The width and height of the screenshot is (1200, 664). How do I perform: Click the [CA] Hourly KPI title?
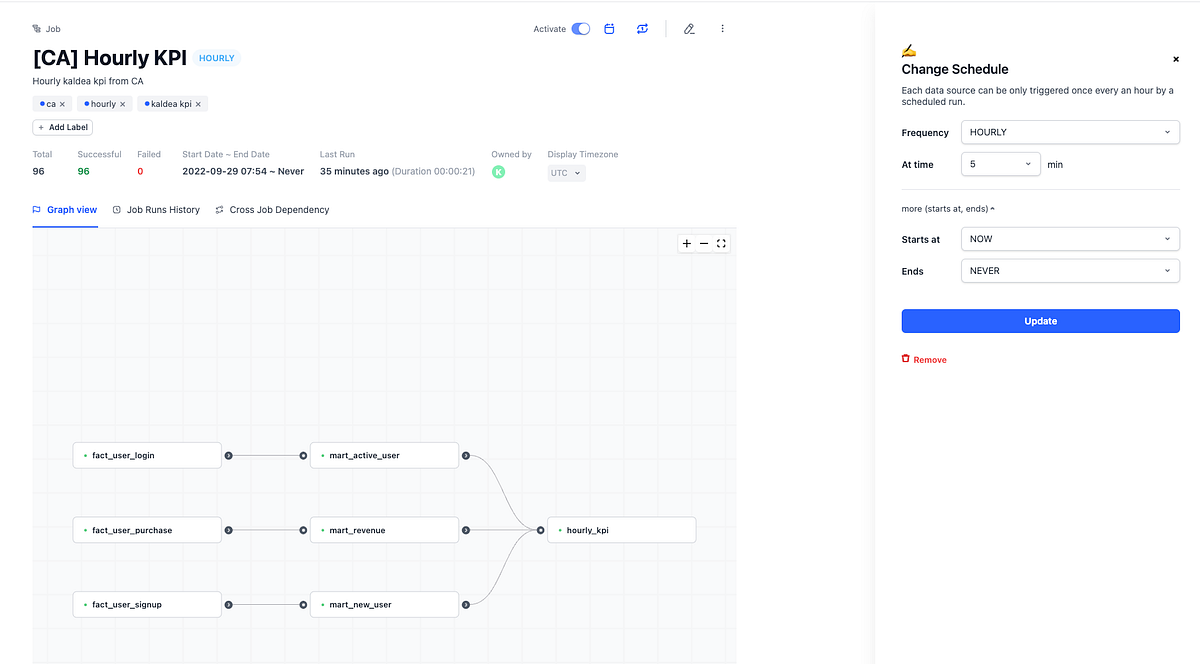click(110, 58)
